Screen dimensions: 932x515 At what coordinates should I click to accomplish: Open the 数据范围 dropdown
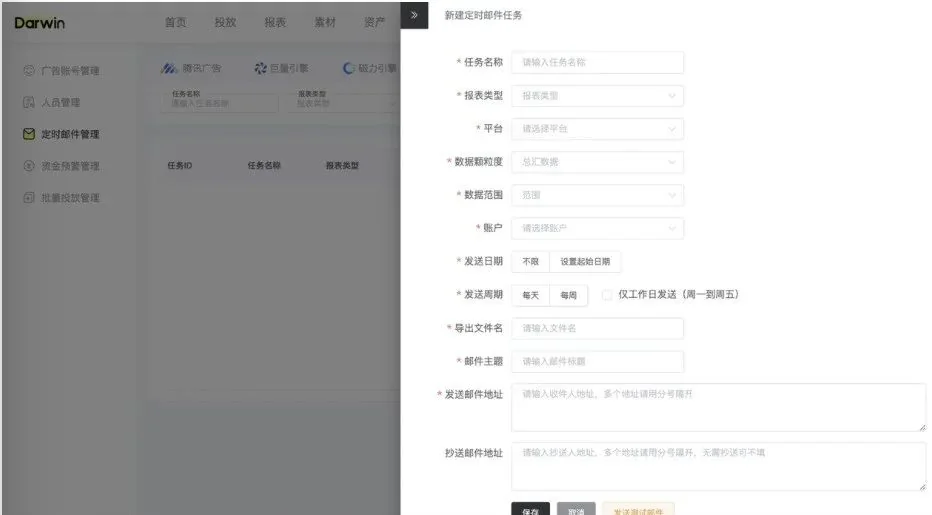(597, 195)
